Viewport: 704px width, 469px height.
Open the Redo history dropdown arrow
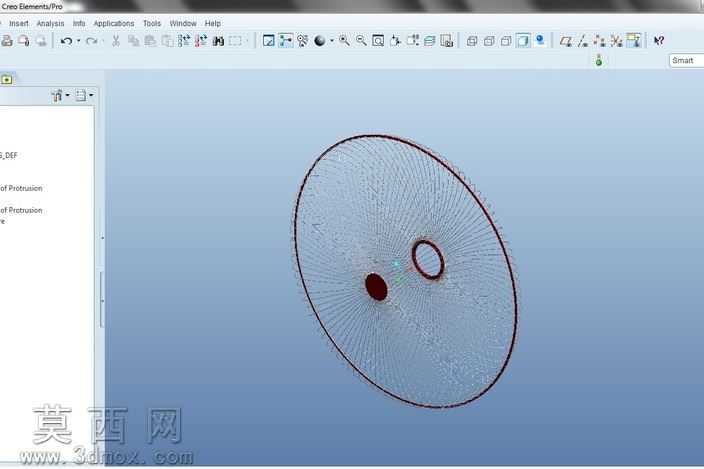pos(103,41)
